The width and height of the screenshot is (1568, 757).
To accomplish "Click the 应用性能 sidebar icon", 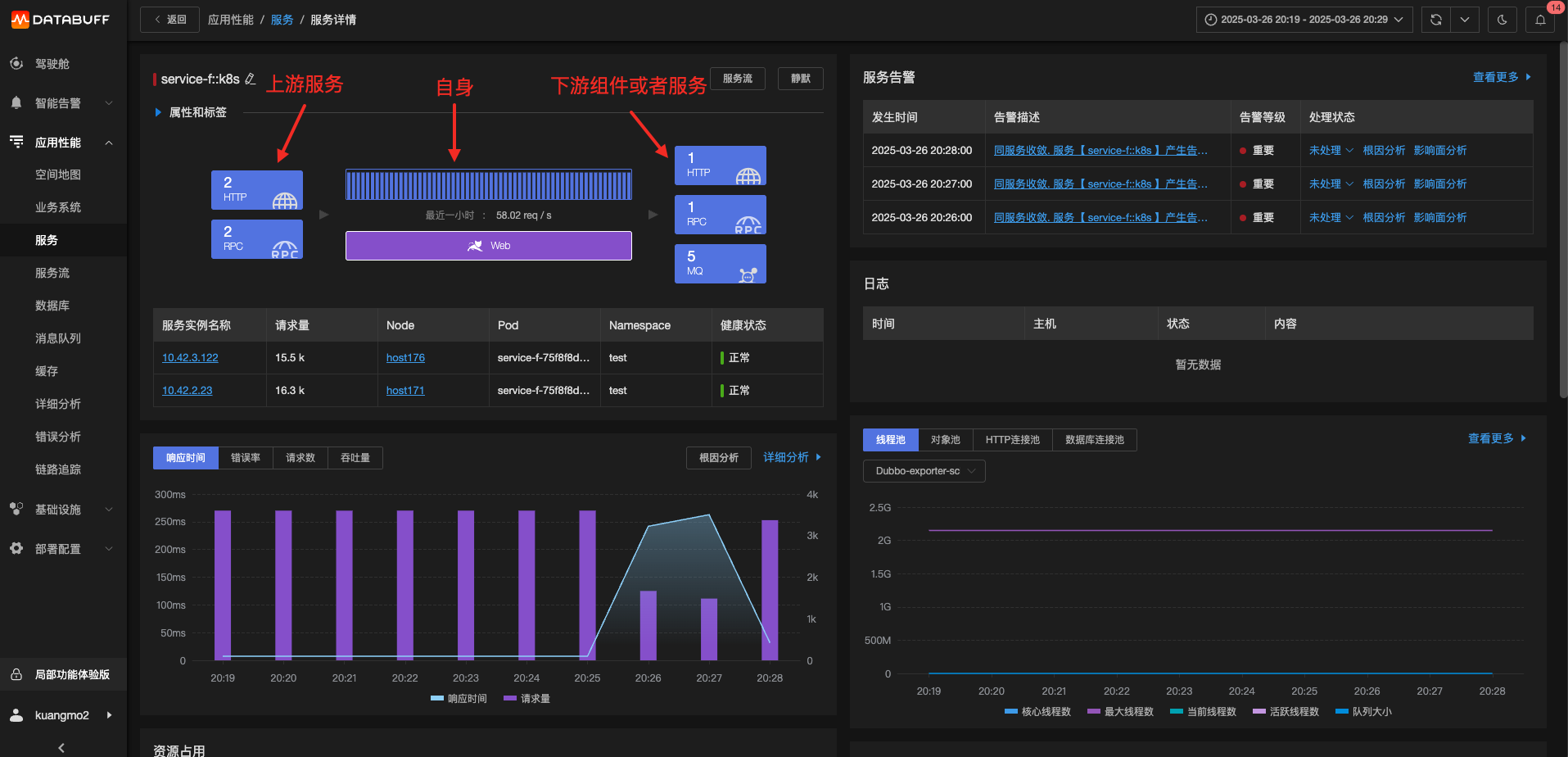I will coord(16,142).
